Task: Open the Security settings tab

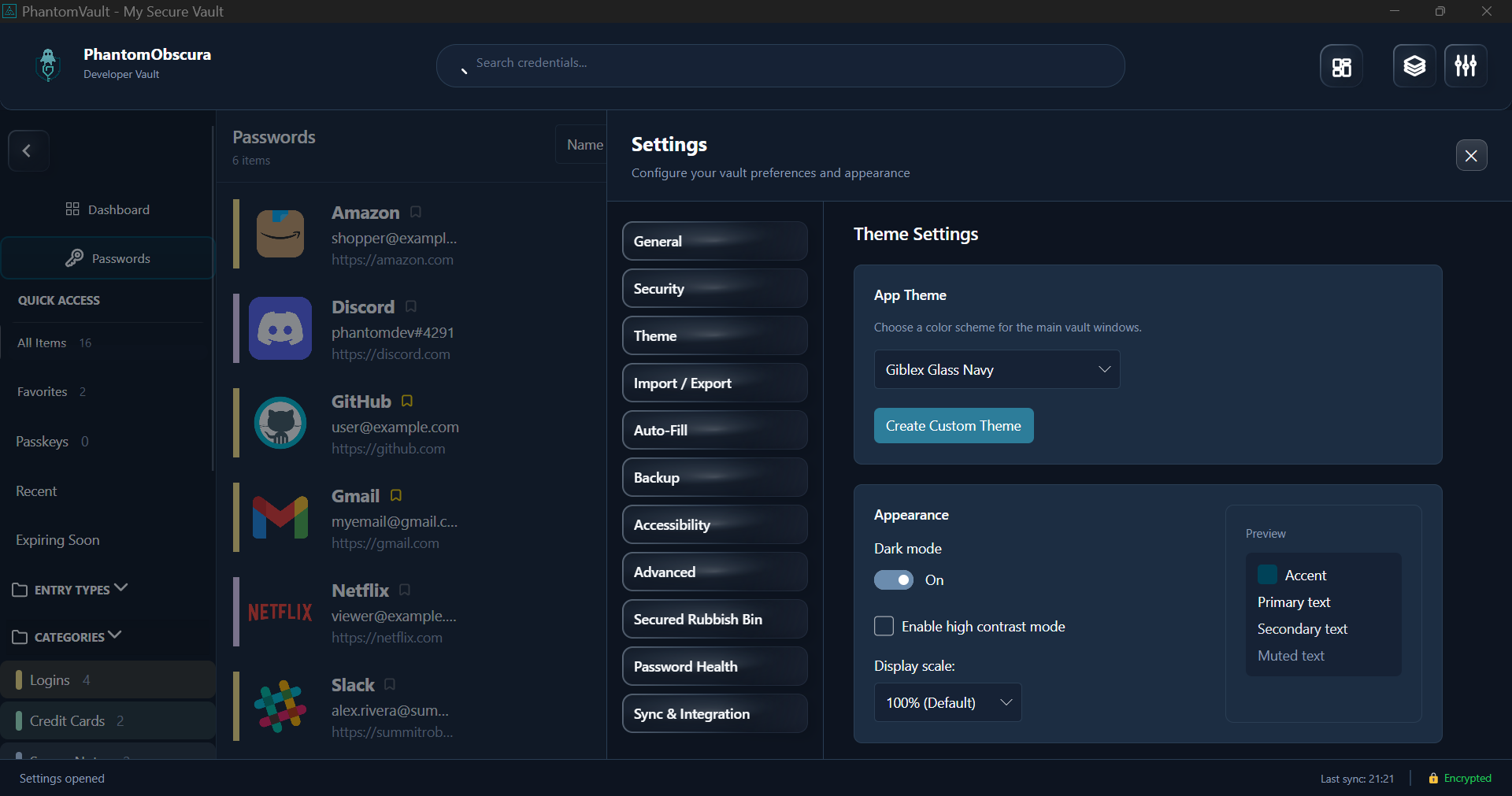Action: (x=714, y=288)
